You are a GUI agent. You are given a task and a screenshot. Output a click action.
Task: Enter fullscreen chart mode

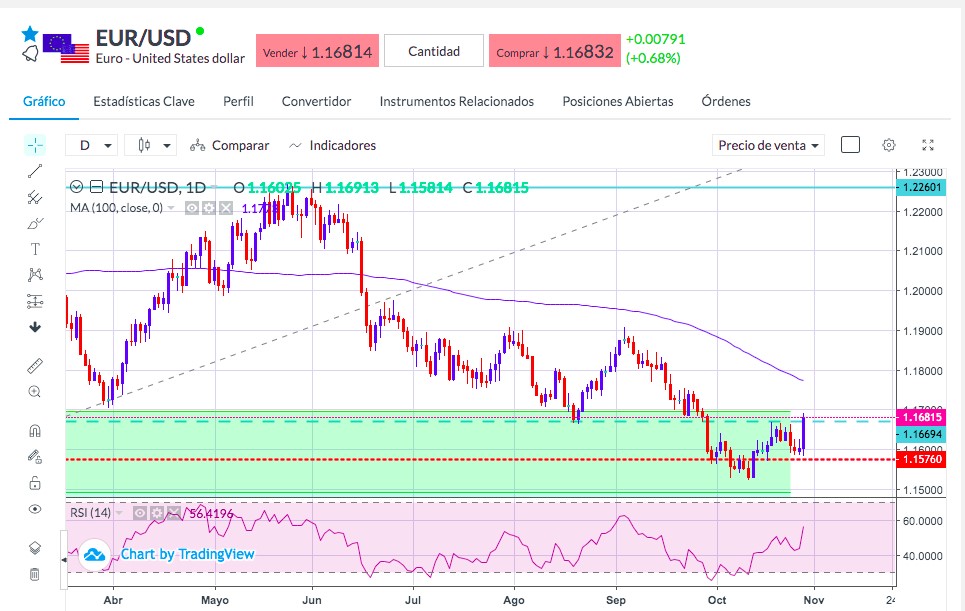[928, 145]
